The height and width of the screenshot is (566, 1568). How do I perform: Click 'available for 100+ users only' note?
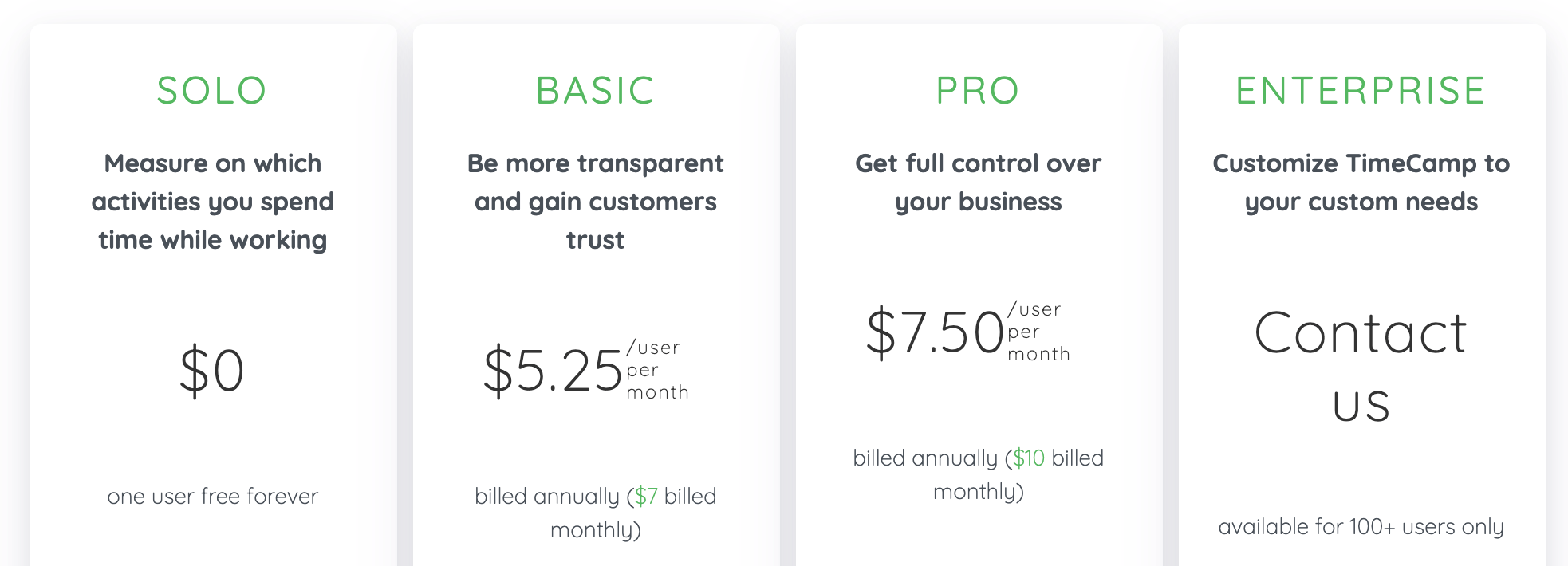(1361, 527)
